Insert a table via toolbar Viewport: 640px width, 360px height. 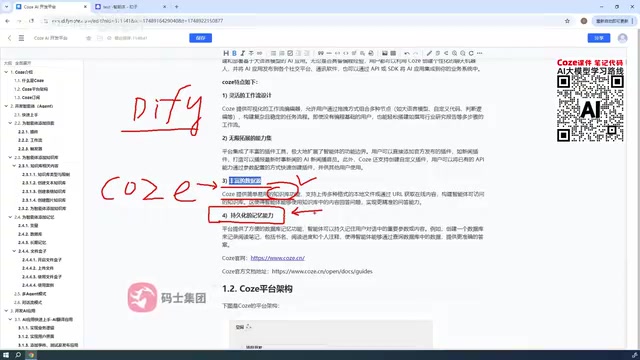coord(393,53)
